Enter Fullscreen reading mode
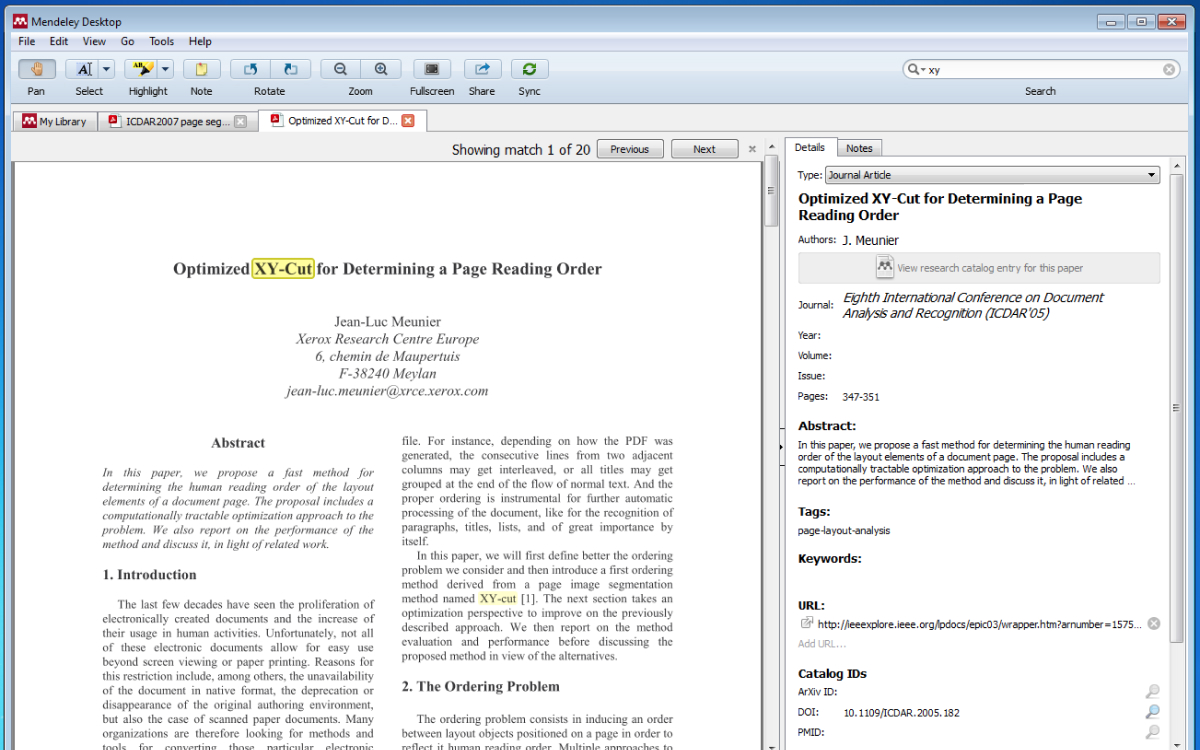 click(x=432, y=69)
